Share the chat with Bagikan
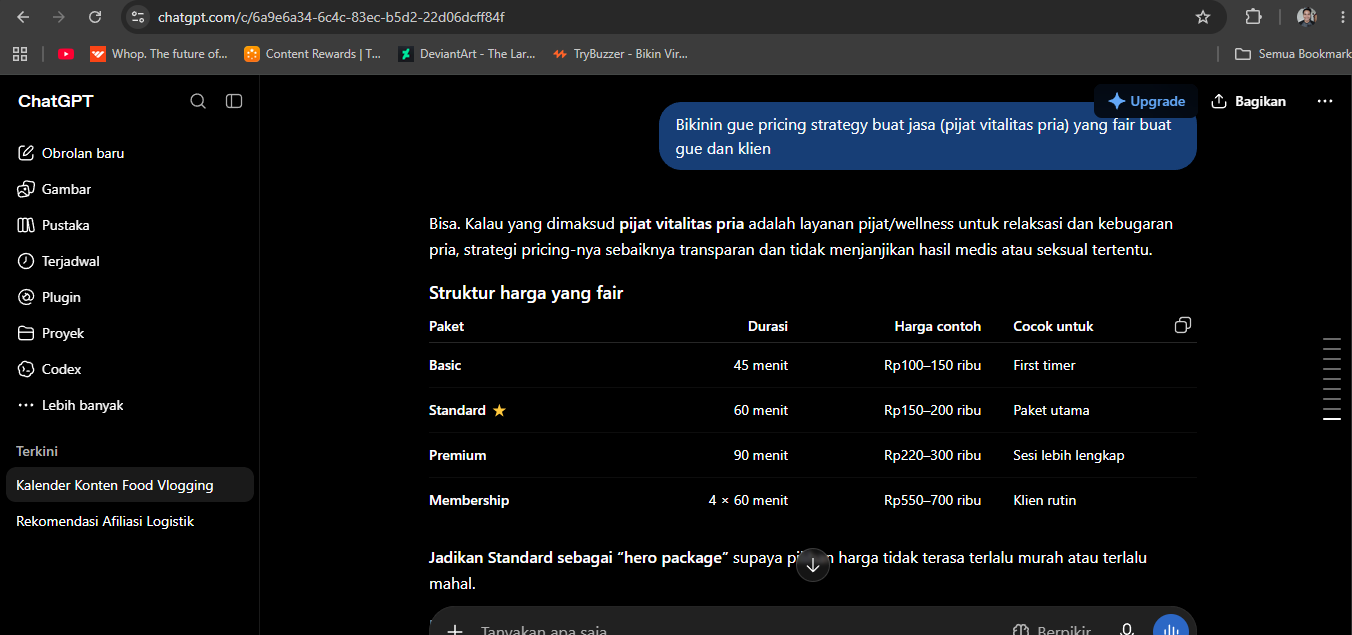Image resolution: width=1352 pixels, height=635 pixels. (1248, 101)
